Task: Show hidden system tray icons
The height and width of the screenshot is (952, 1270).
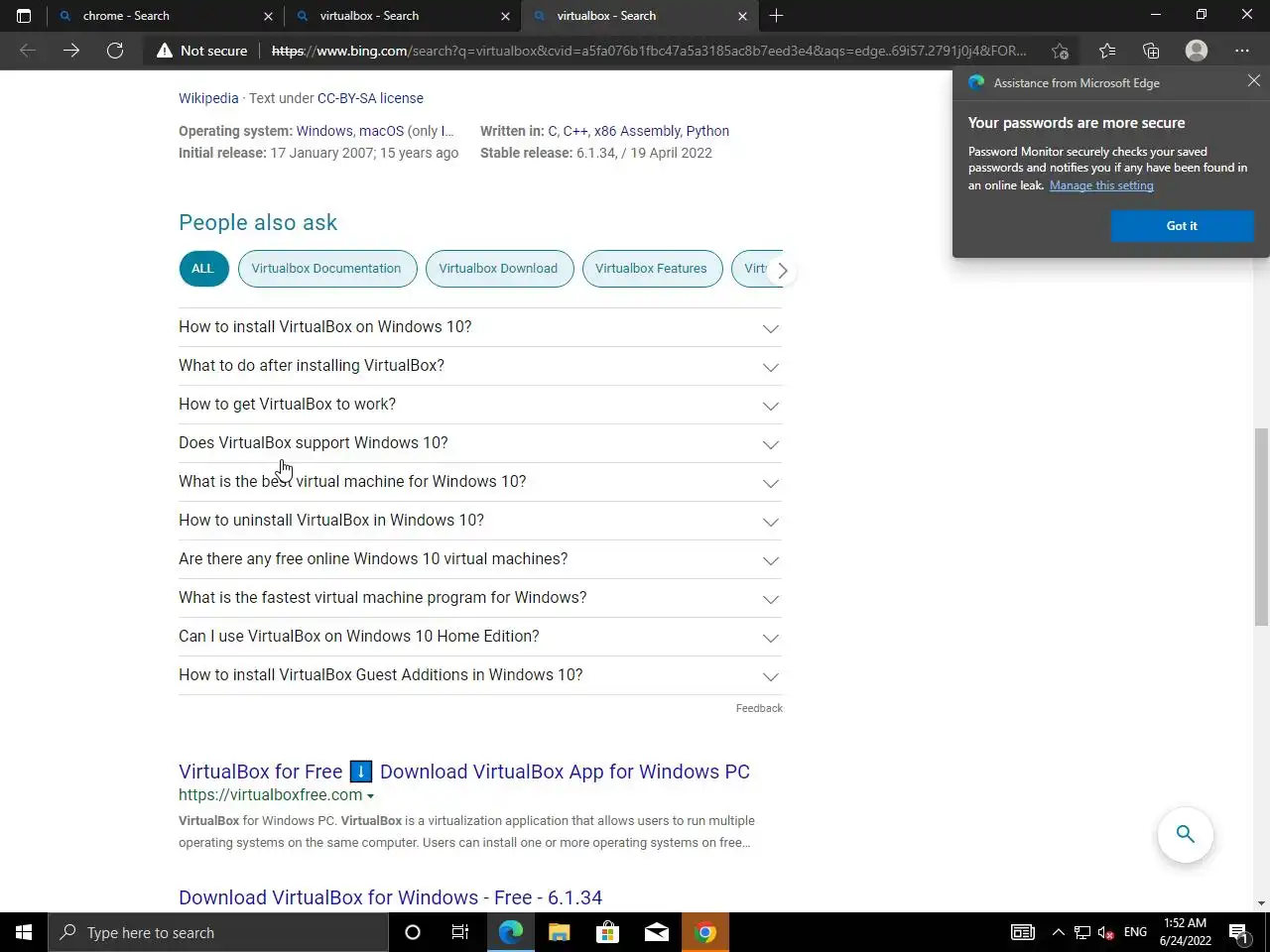Action: tap(1058, 932)
